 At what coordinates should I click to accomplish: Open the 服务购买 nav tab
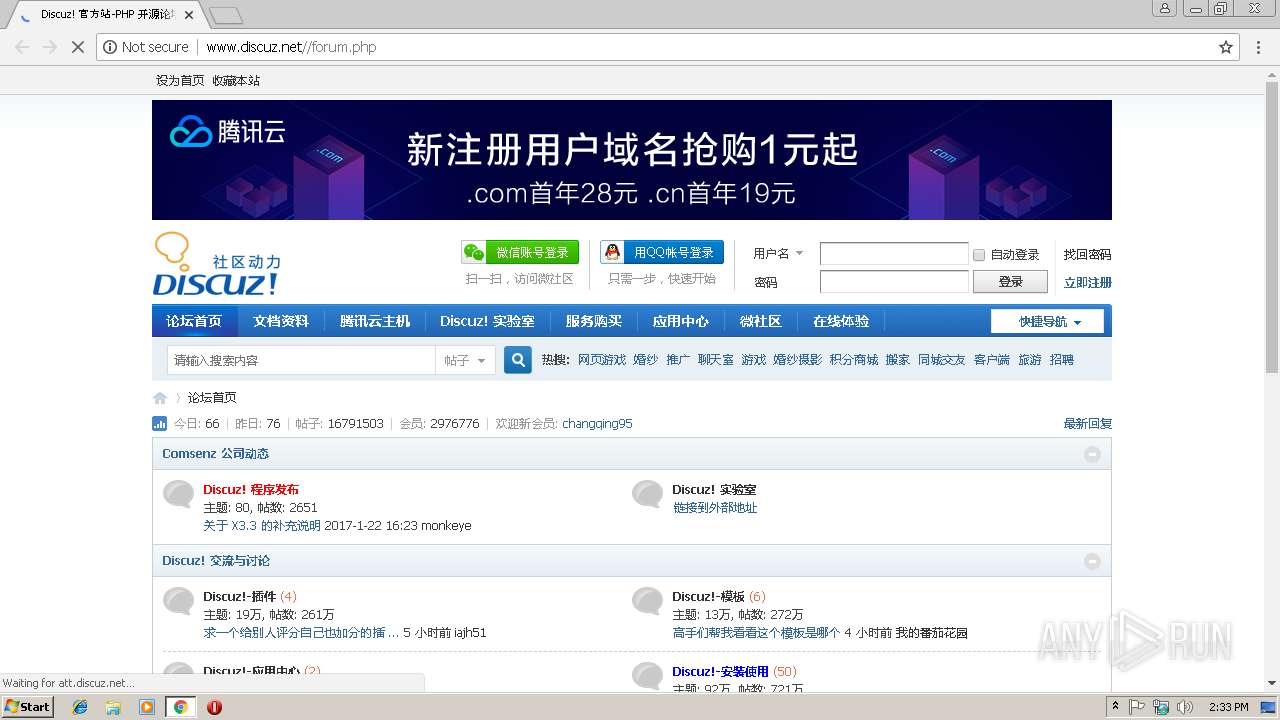tap(594, 321)
